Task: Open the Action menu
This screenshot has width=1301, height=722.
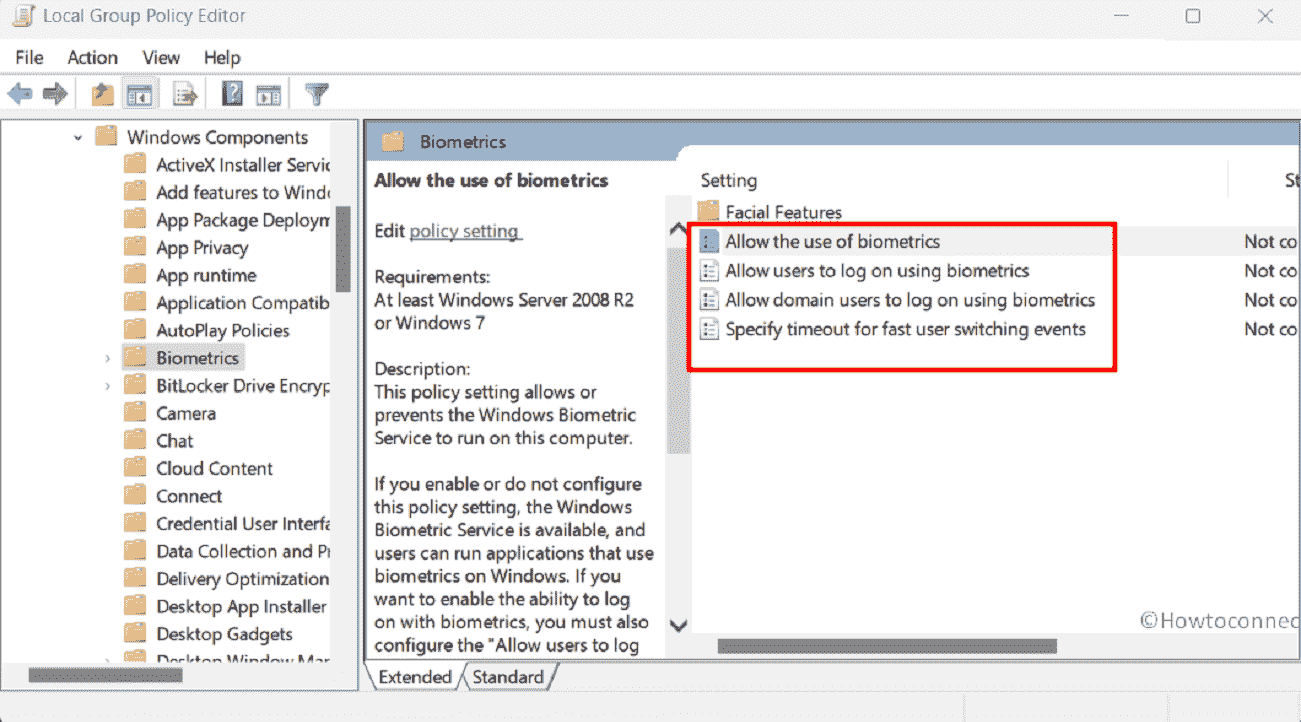Action: [x=92, y=57]
